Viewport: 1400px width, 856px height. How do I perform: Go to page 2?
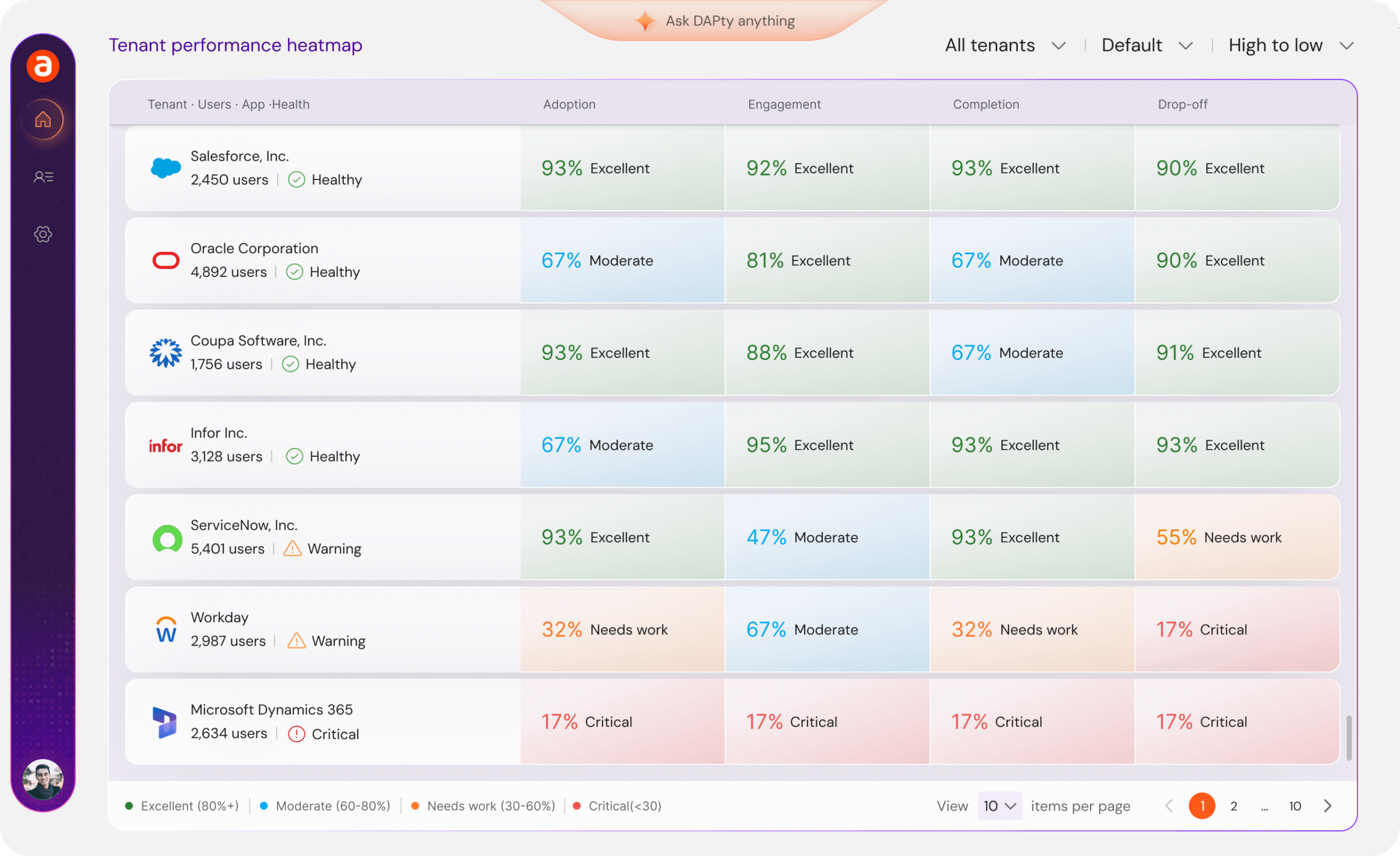click(1234, 806)
